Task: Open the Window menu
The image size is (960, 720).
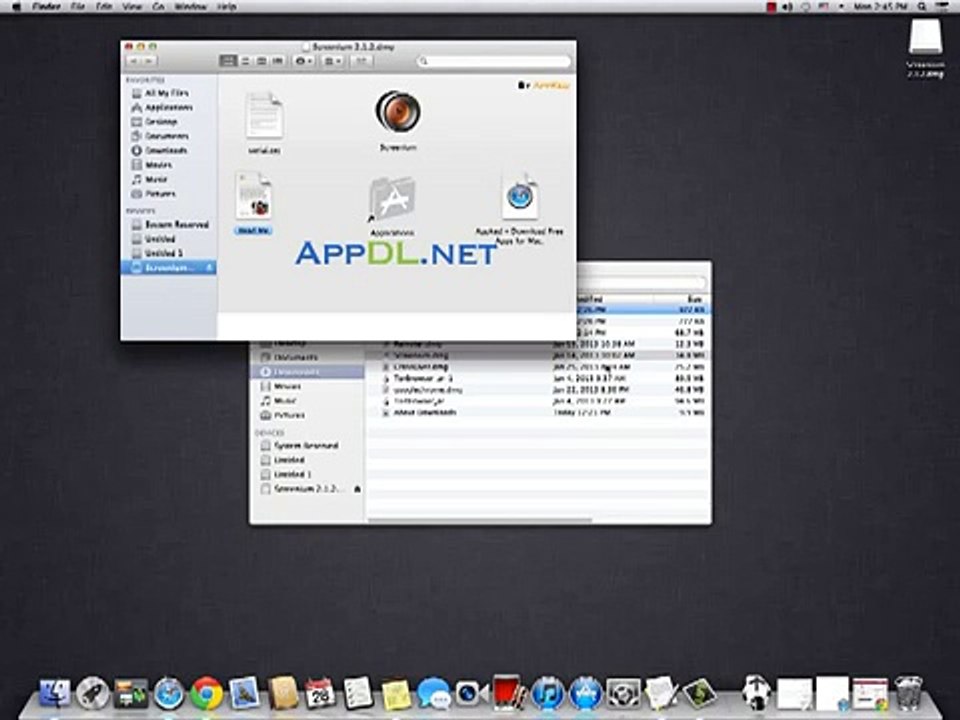Action: pos(190,7)
